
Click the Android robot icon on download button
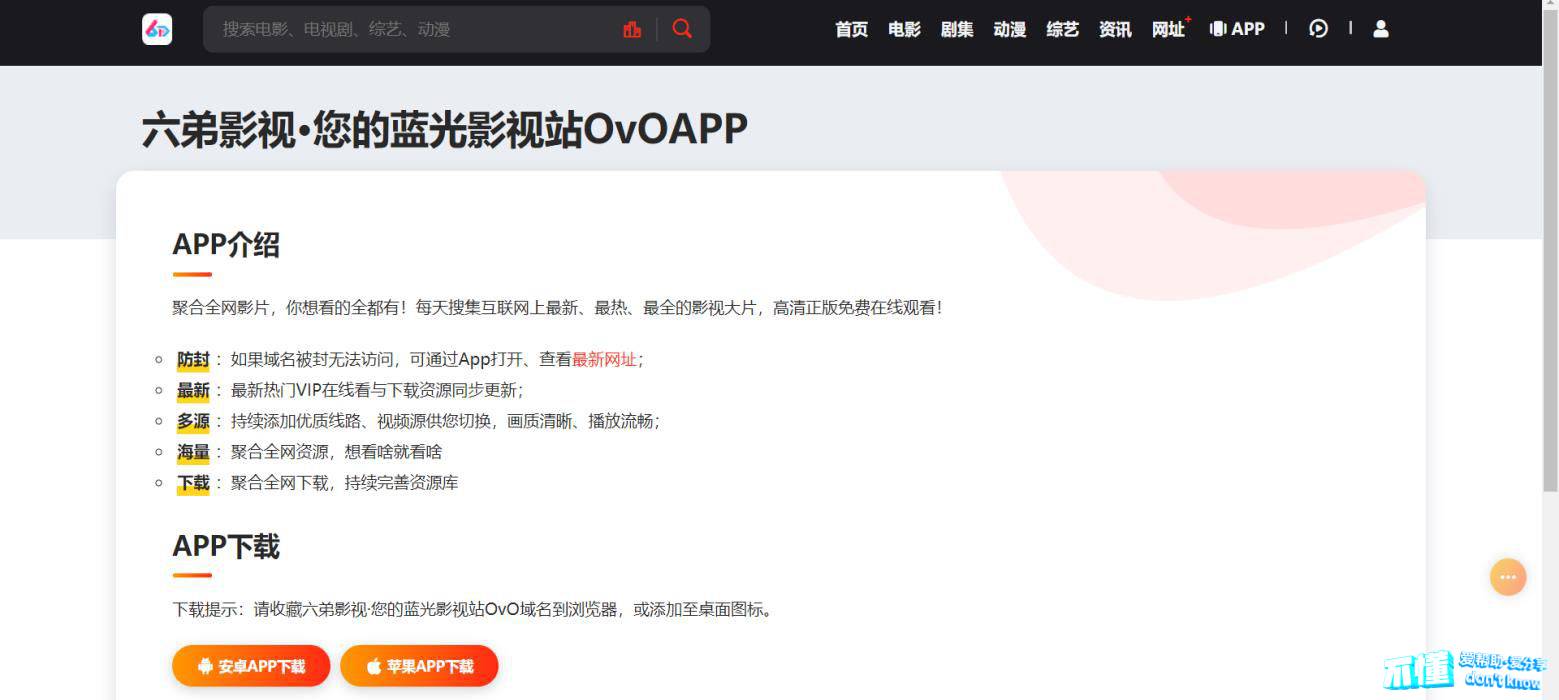[205, 666]
